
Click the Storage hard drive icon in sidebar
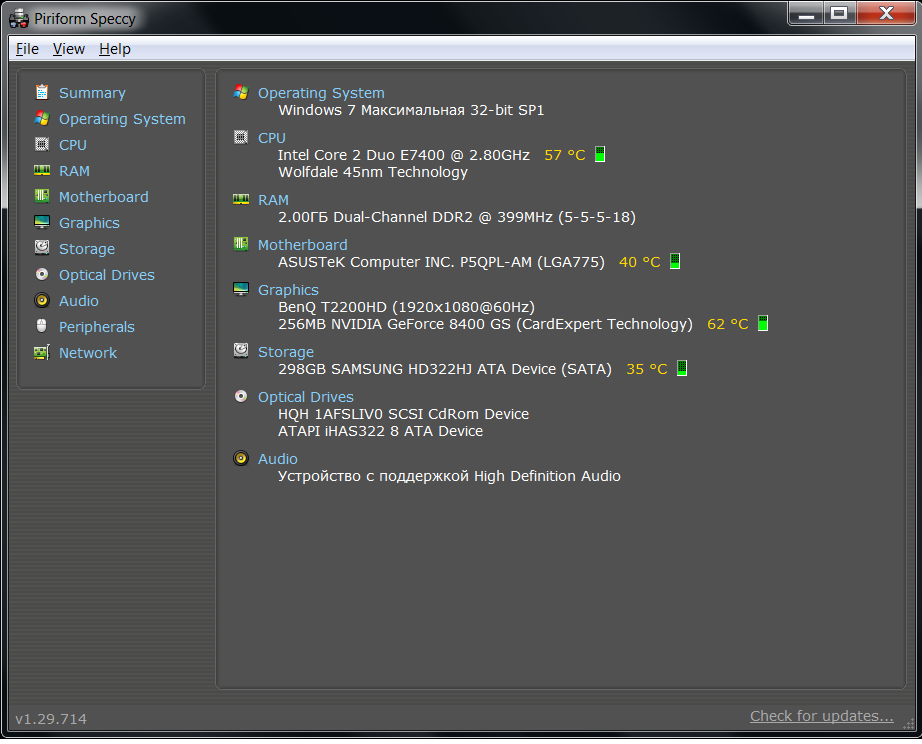pos(42,248)
